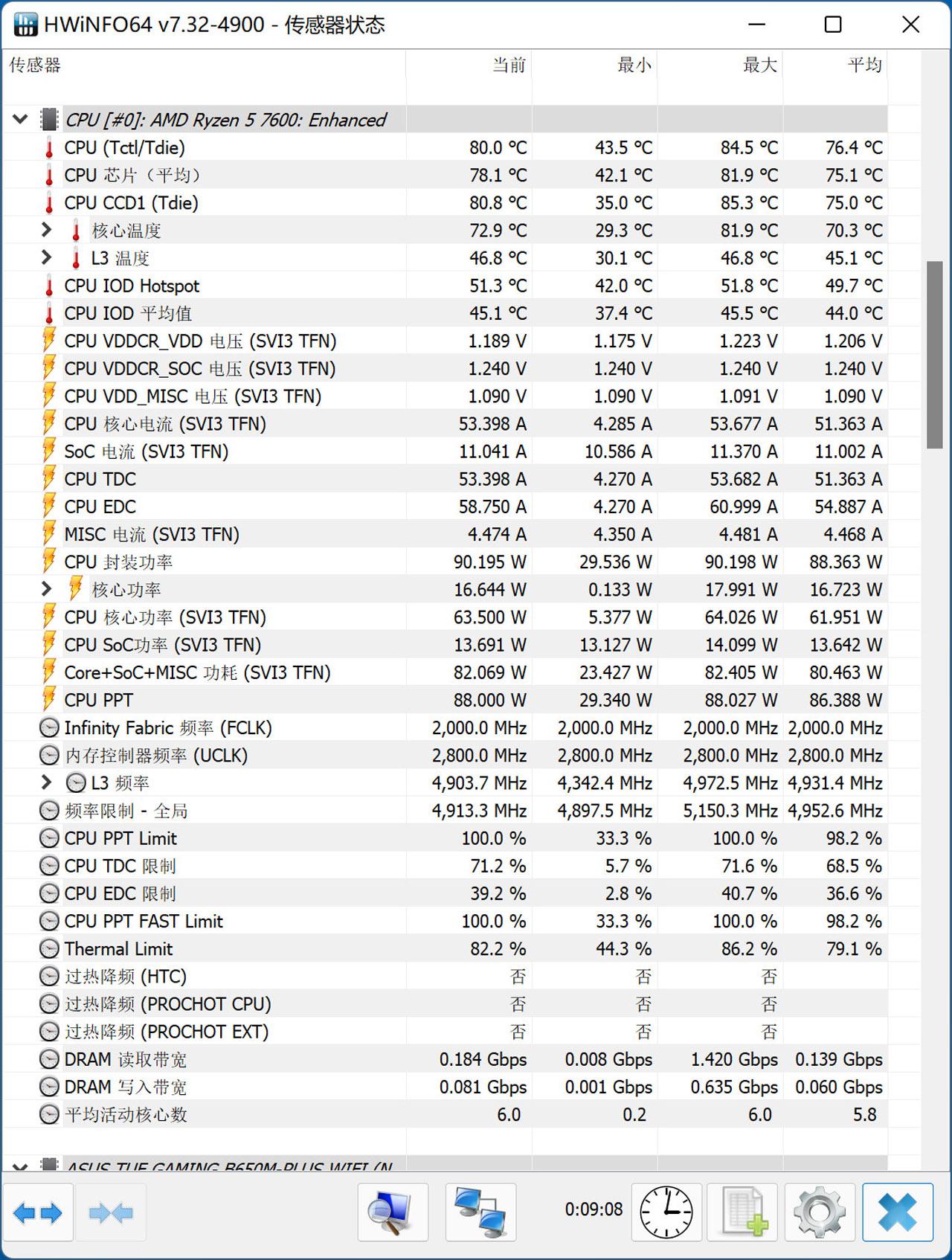Image resolution: width=952 pixels, height=1260 pixels.
Task: Expand the 核心温度 subtree
Action: tap(46, 230)
